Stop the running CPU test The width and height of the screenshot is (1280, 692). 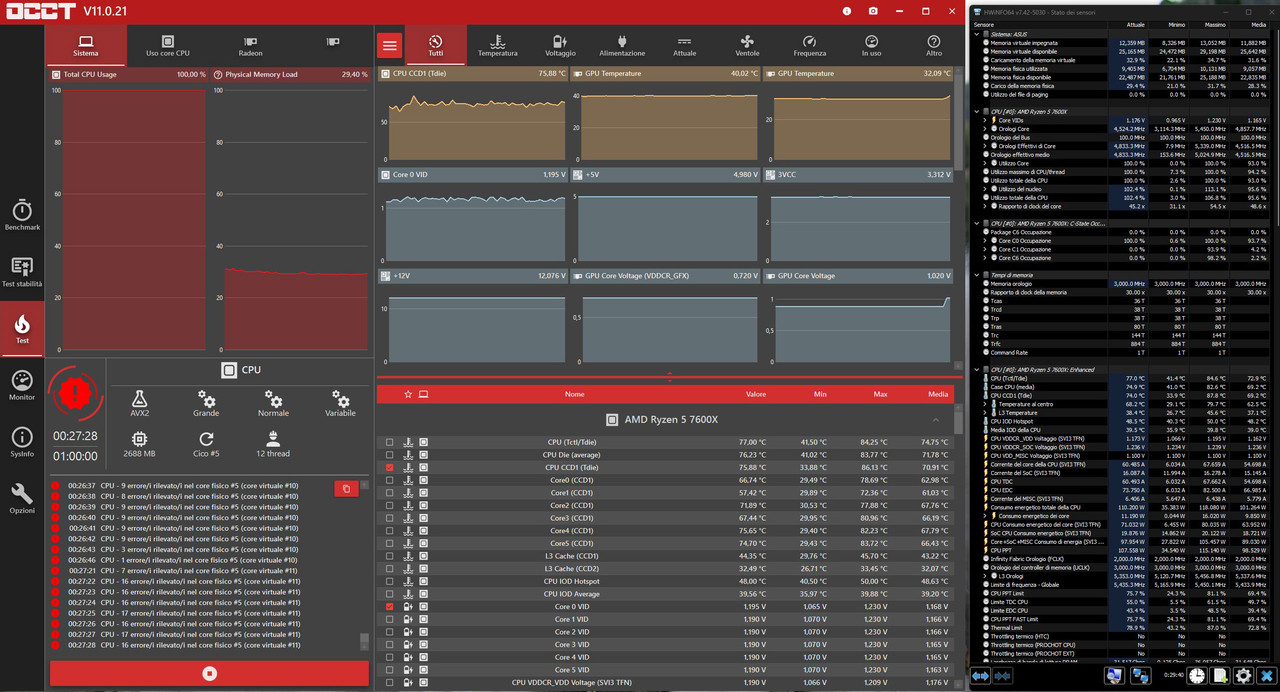[x=209, y=674]
